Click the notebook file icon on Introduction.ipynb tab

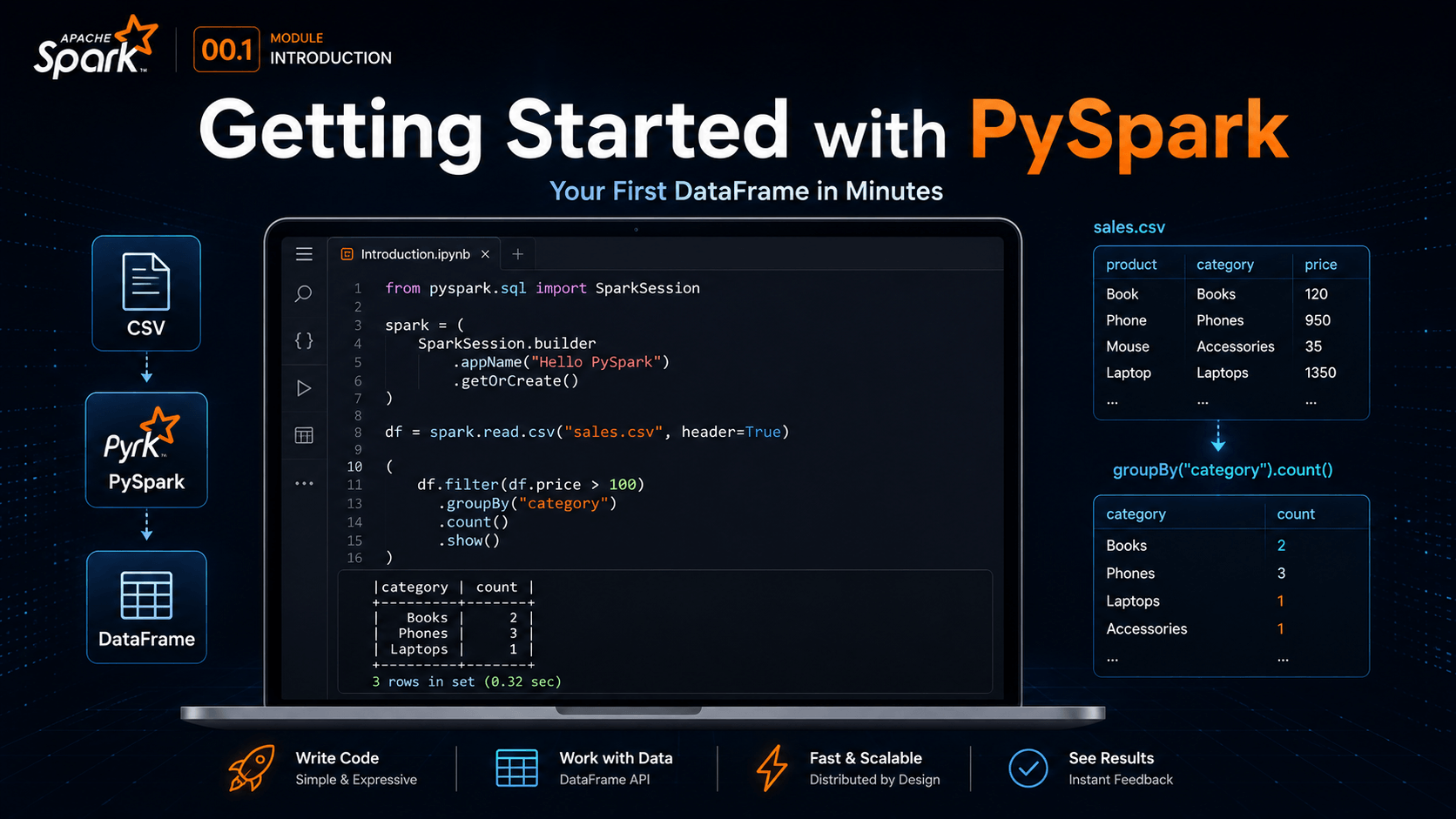pos(347,254)
